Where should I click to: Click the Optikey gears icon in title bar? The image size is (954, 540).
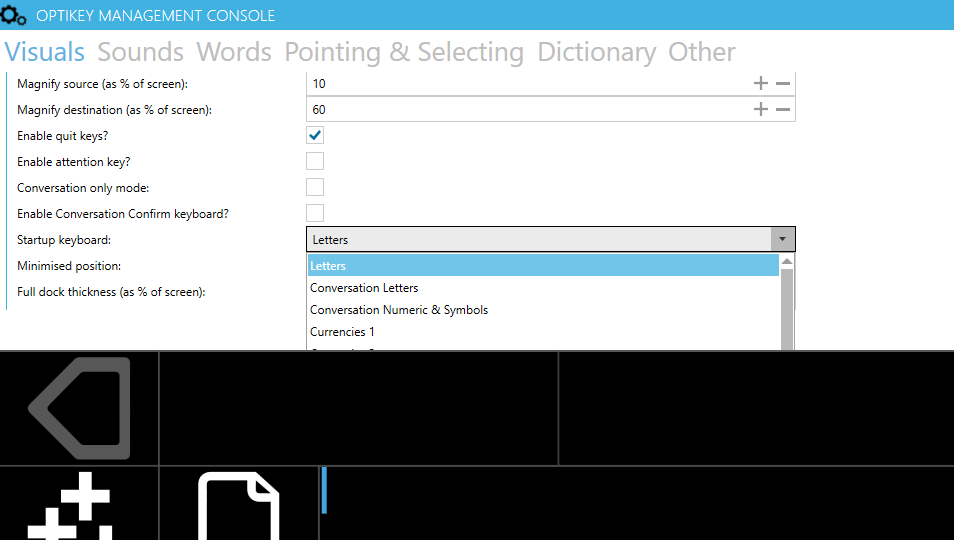pos(13,15)
